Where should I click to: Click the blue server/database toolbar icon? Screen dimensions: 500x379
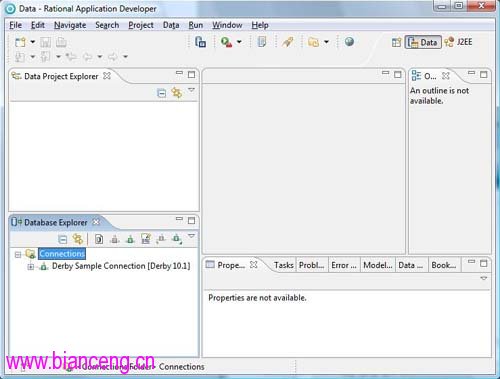pos(200,42)
